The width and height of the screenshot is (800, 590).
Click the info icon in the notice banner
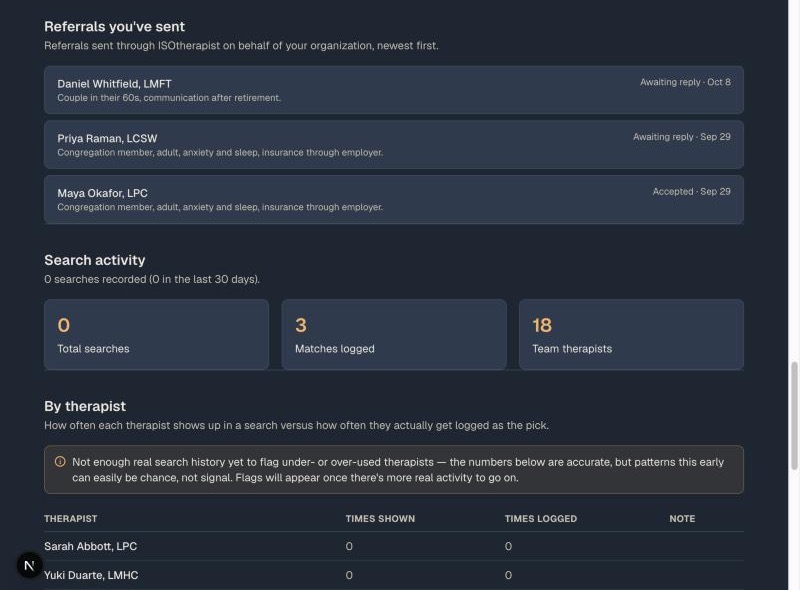60,462
